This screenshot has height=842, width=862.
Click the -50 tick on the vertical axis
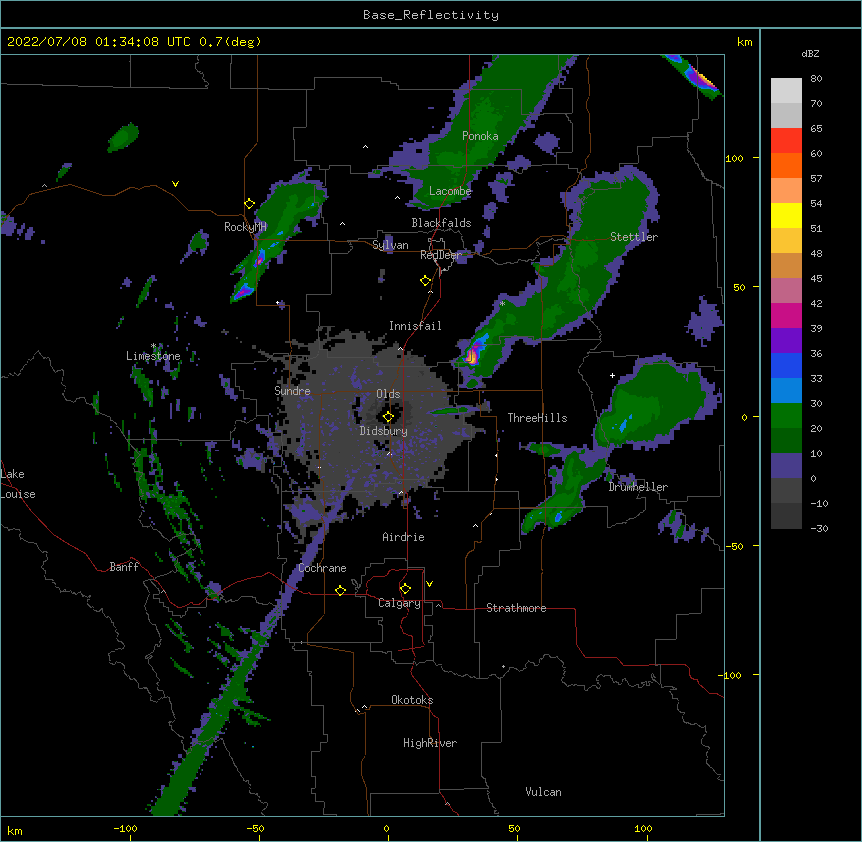[734, 546]
